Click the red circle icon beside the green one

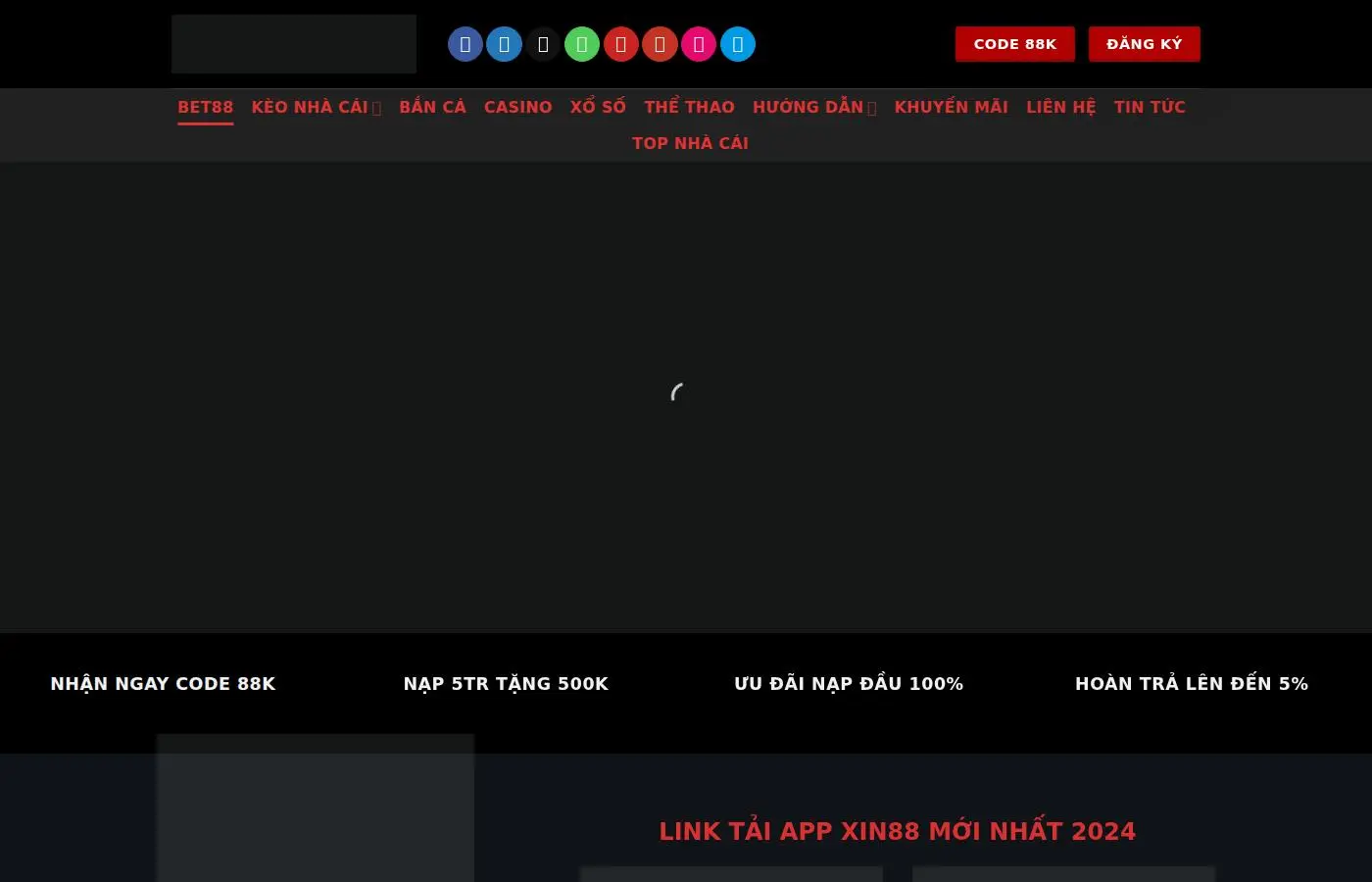(x=621, y=44)
